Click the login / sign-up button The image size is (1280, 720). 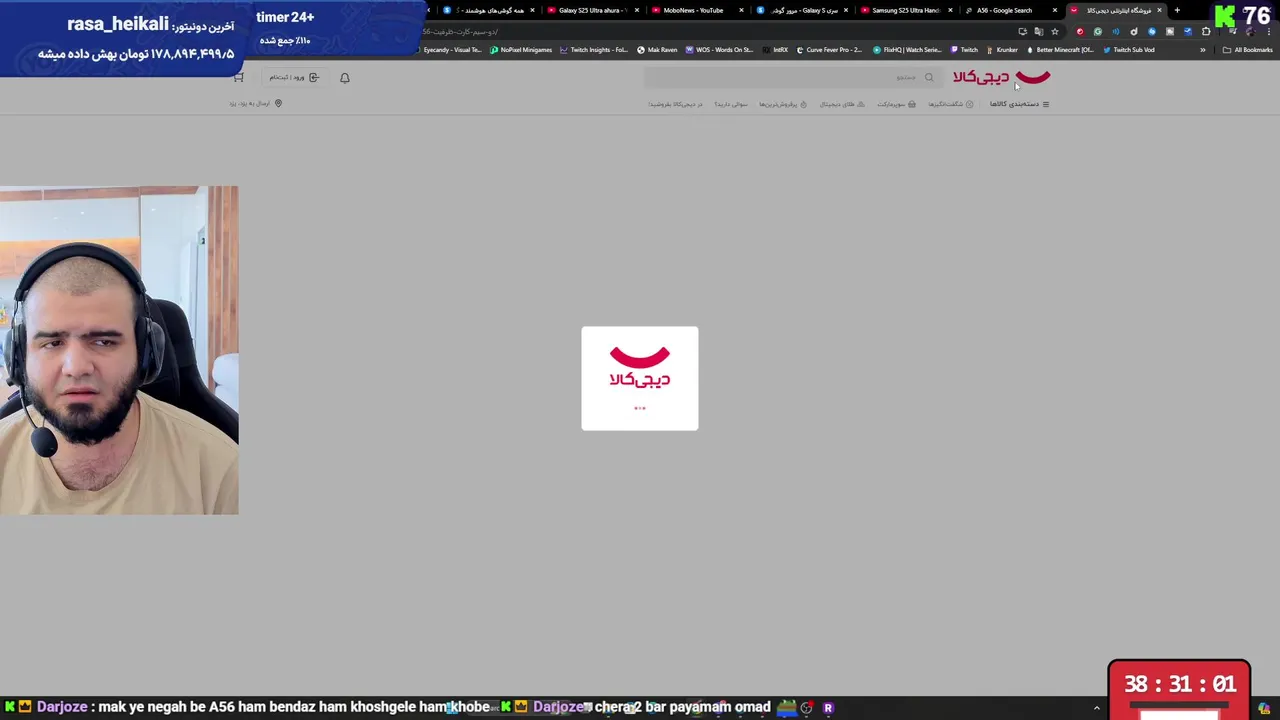point(294,77)
